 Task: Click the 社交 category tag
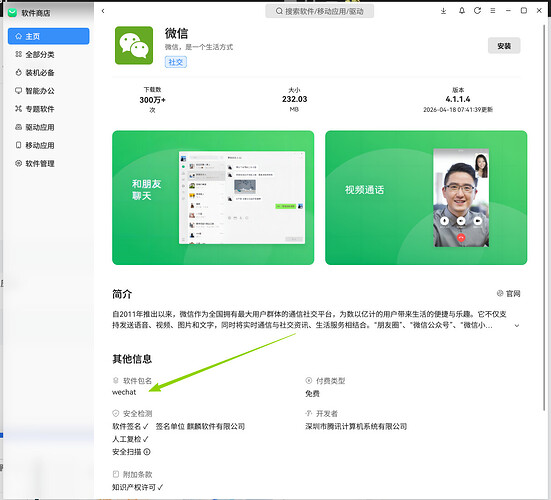(x=176, y=62)
